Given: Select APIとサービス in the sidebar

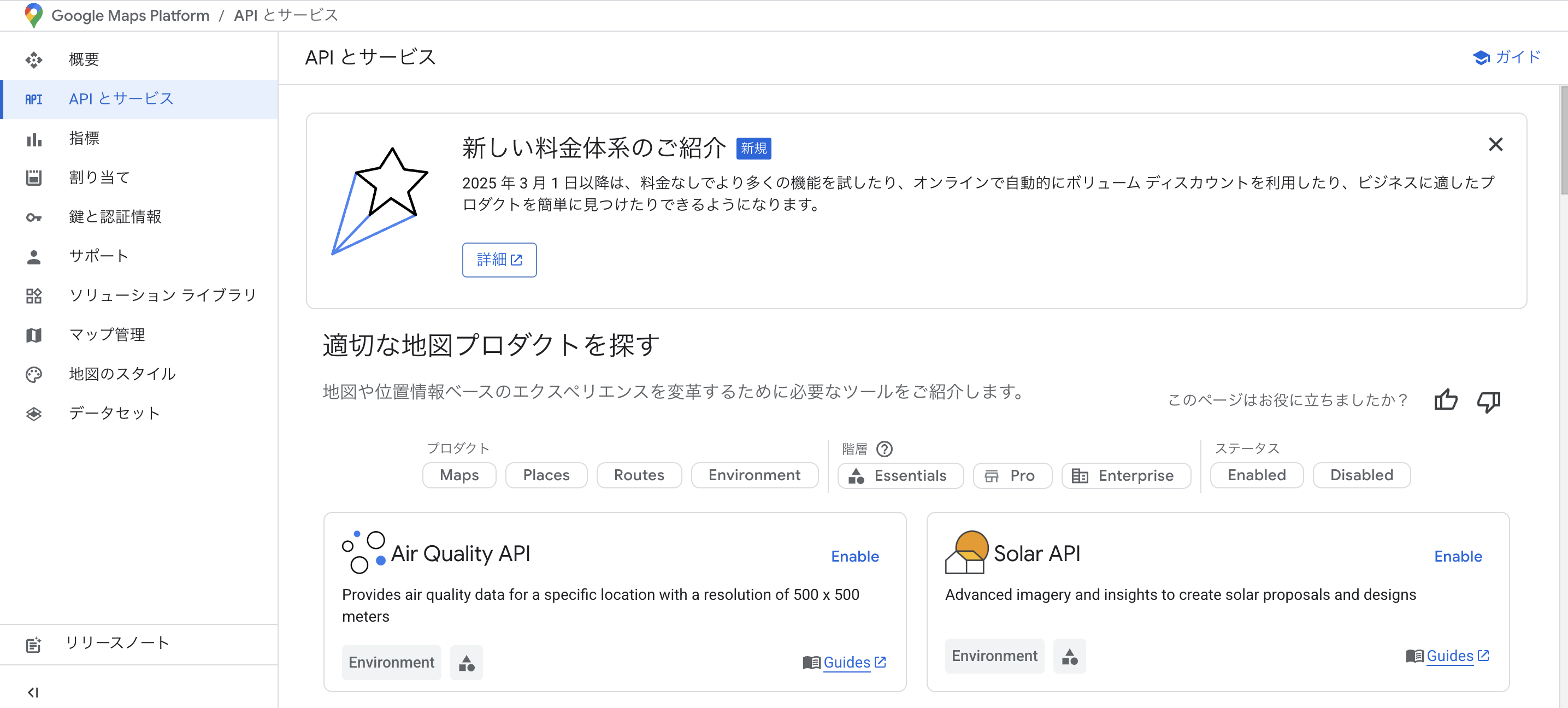Looking at the screenshot, I should (x=121, y=98).
